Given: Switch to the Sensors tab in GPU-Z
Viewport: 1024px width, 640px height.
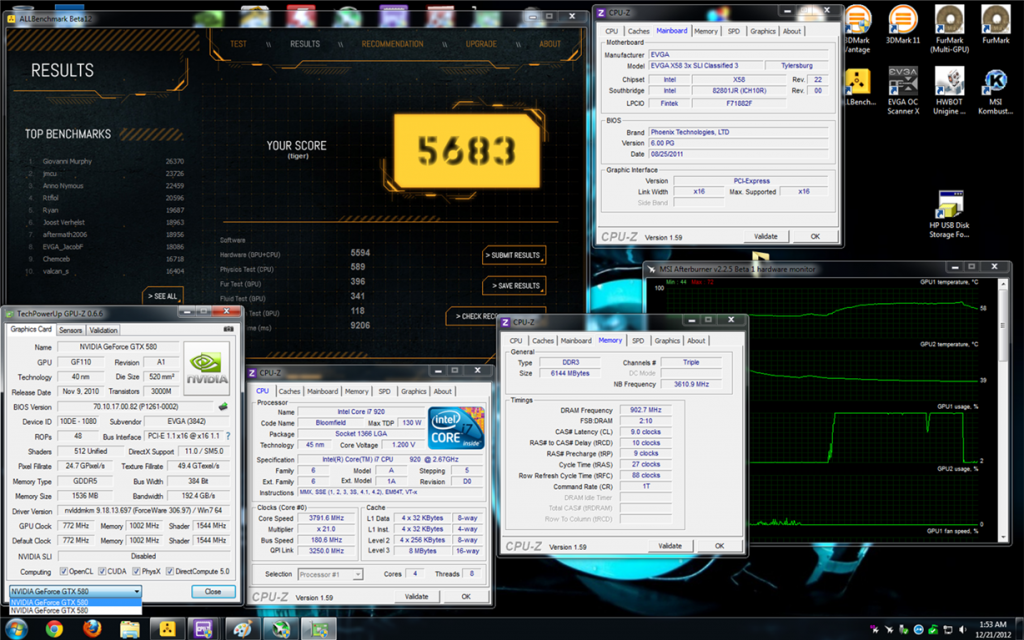Looking at the screenshot, I should 71,330.
